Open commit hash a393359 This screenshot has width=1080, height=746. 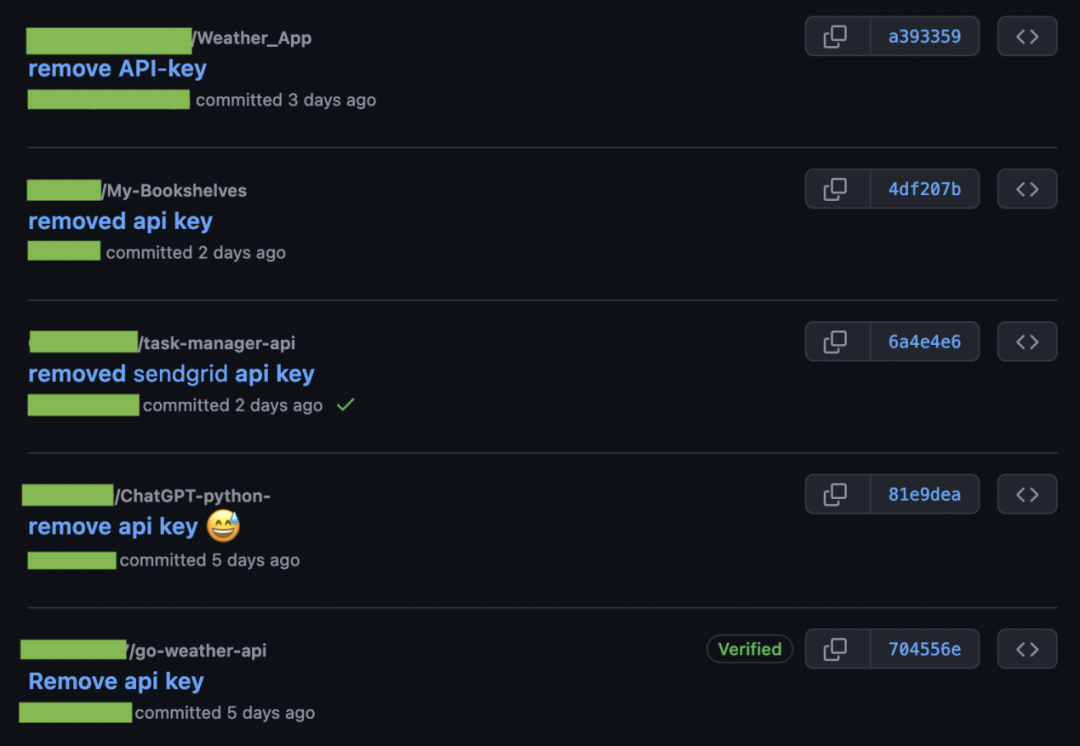924,37
